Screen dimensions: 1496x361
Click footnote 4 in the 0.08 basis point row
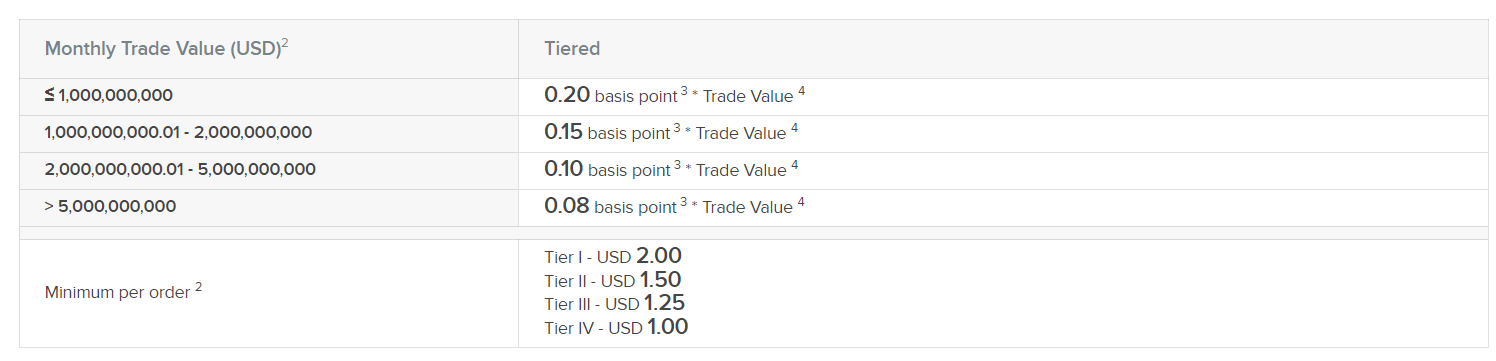coord(801,203)
